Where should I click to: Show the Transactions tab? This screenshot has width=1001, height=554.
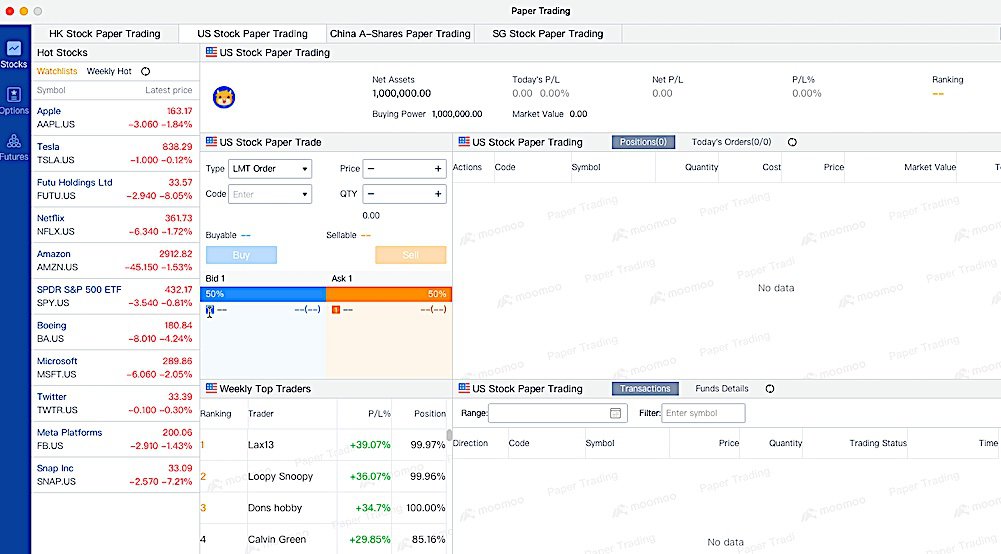[x=645, y=389]
